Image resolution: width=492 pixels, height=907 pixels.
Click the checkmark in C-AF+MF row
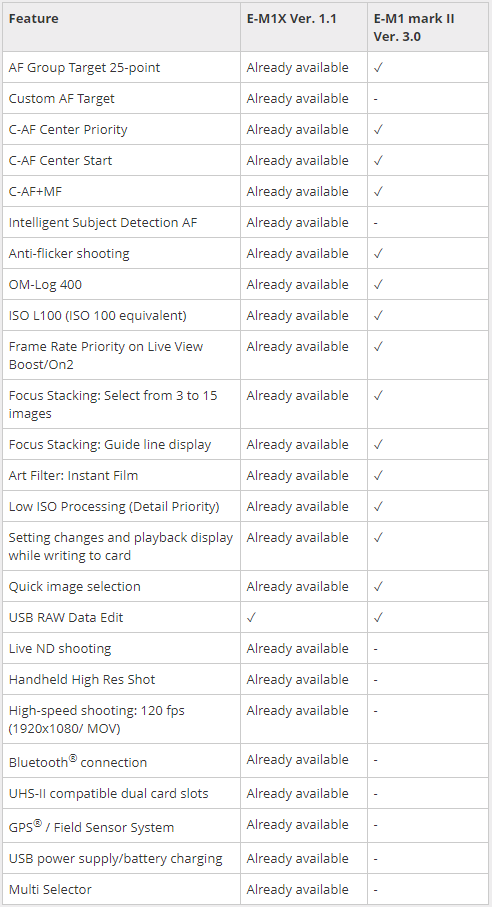point(378,191)
